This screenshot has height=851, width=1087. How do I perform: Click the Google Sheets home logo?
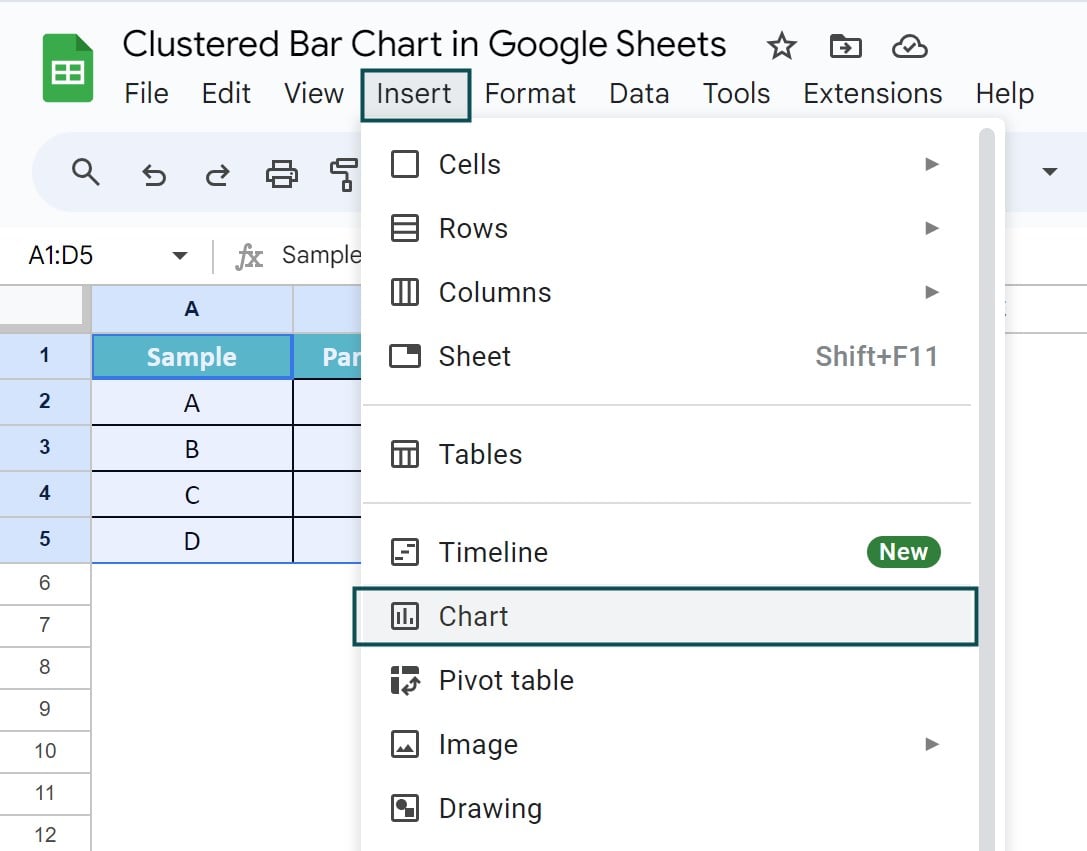68,68
